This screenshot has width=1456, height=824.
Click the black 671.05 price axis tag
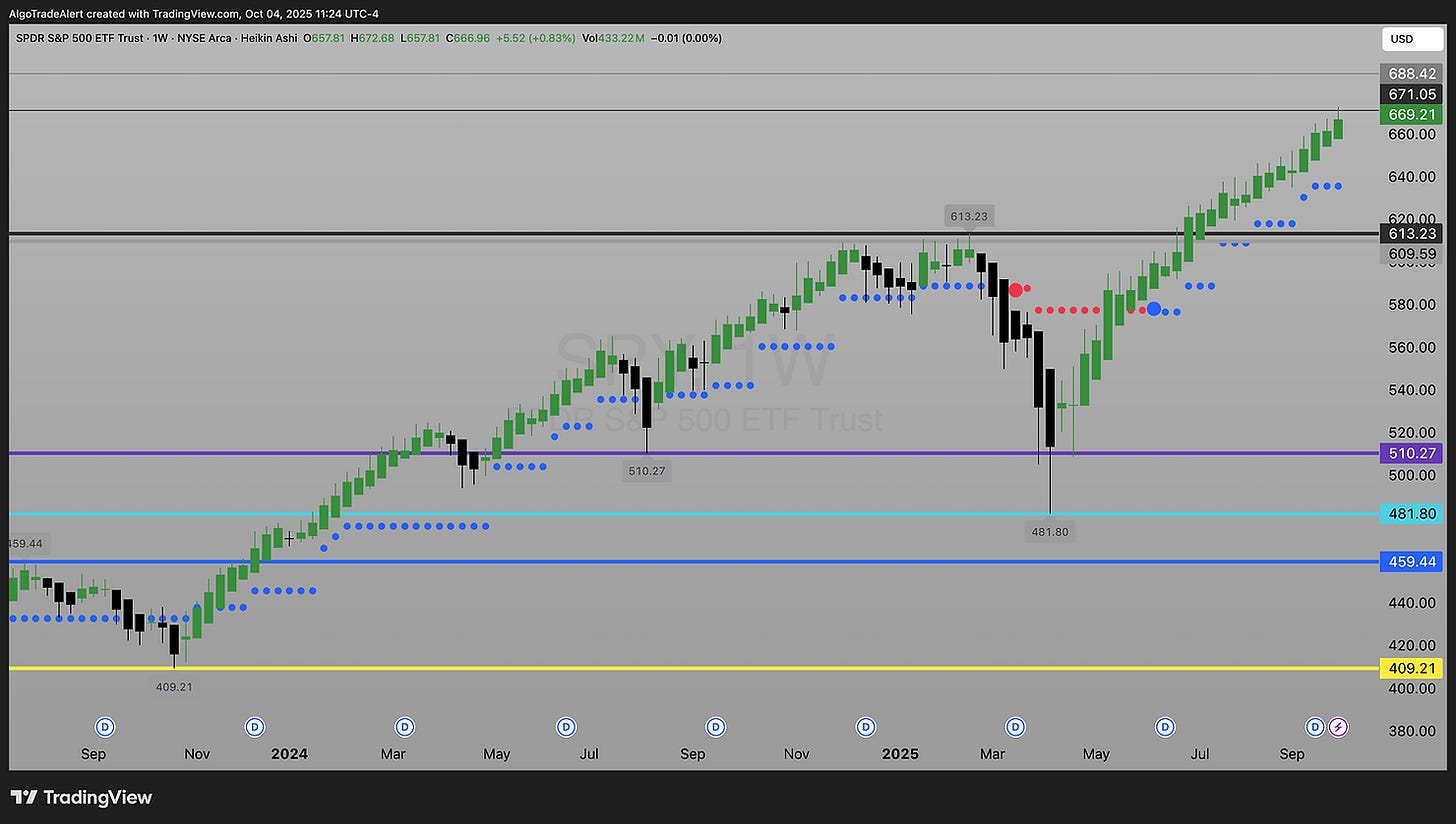1412,94
